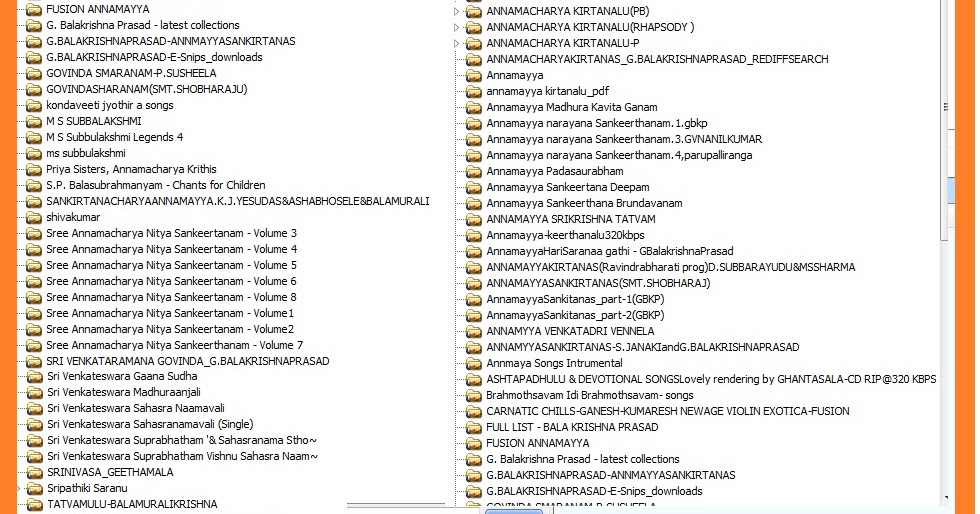This screenshot has height=514, width=980.
Task: Select ANNAMACHARYAKIRTANAS_G.BALAKRISHNAPRASAD_REDIFFSEARCH folder
Action: tap(658, 59)
